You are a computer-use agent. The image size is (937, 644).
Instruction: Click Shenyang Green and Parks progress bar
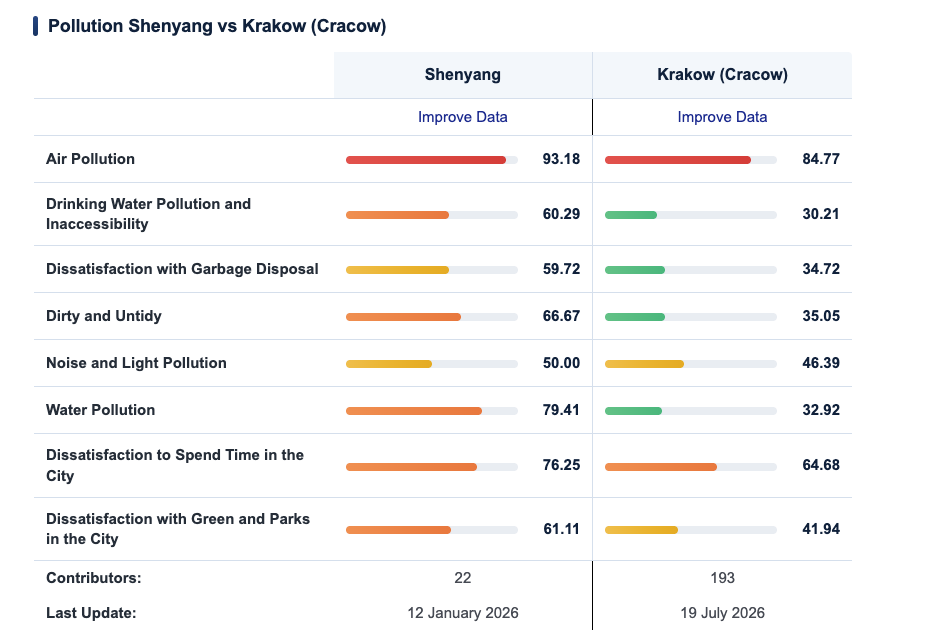tap(431, 530)
